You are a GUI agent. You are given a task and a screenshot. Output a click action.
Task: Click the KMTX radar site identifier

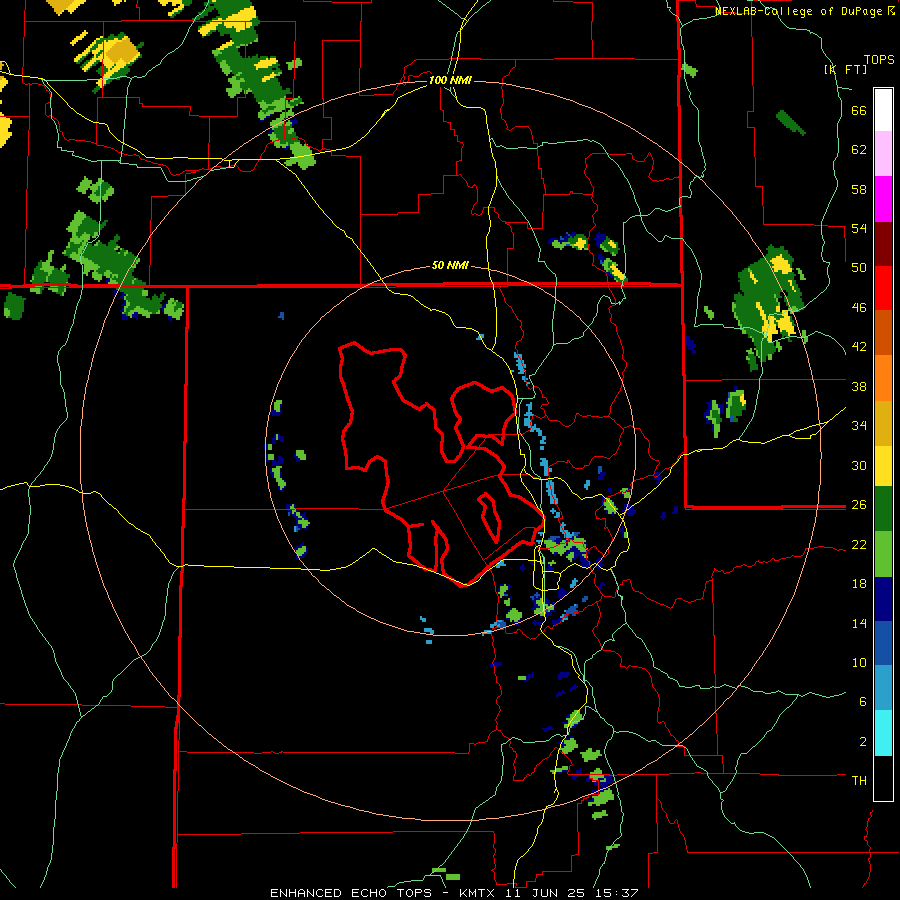476,893
